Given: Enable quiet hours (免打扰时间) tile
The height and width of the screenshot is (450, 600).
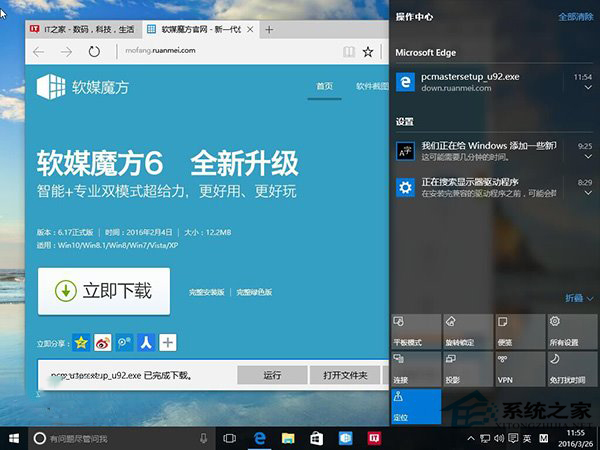Looking at the screenshot, I should (569, 368).
